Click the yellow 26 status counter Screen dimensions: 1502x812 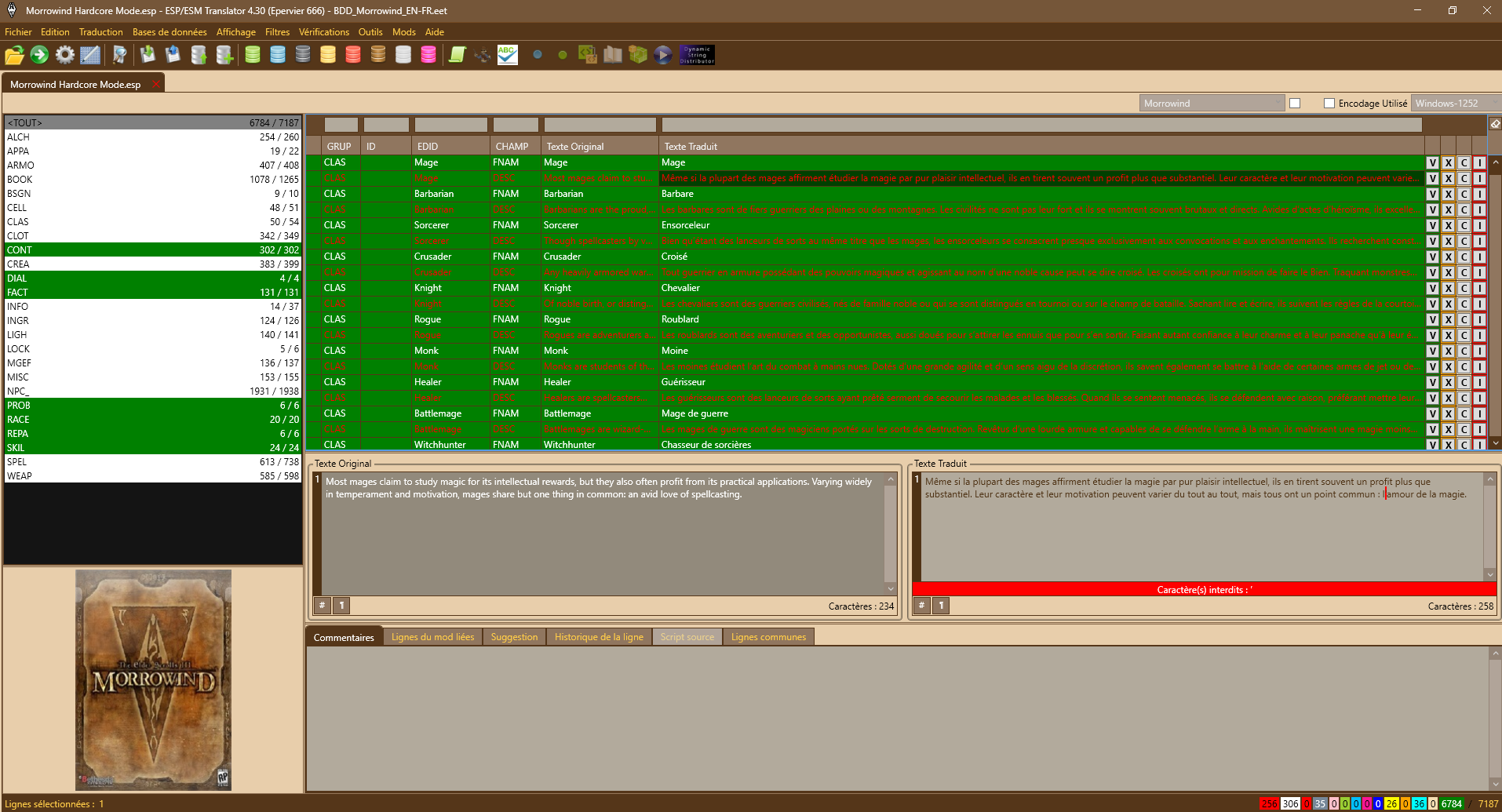[1391, 804]
